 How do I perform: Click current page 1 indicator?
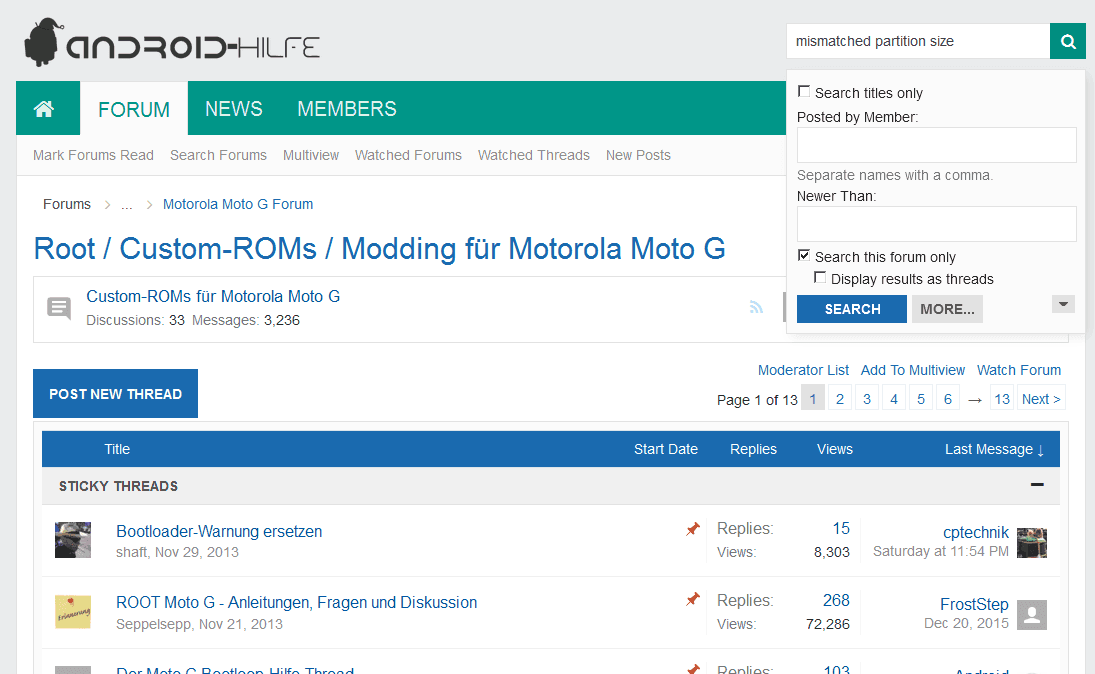(x=813, y=399)
